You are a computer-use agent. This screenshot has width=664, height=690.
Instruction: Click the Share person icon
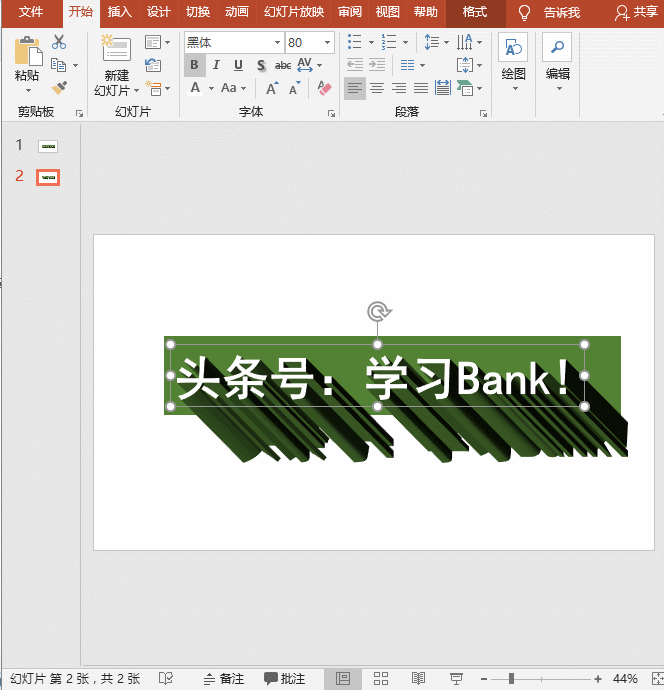pyautogui.click(x=621, y=13)
